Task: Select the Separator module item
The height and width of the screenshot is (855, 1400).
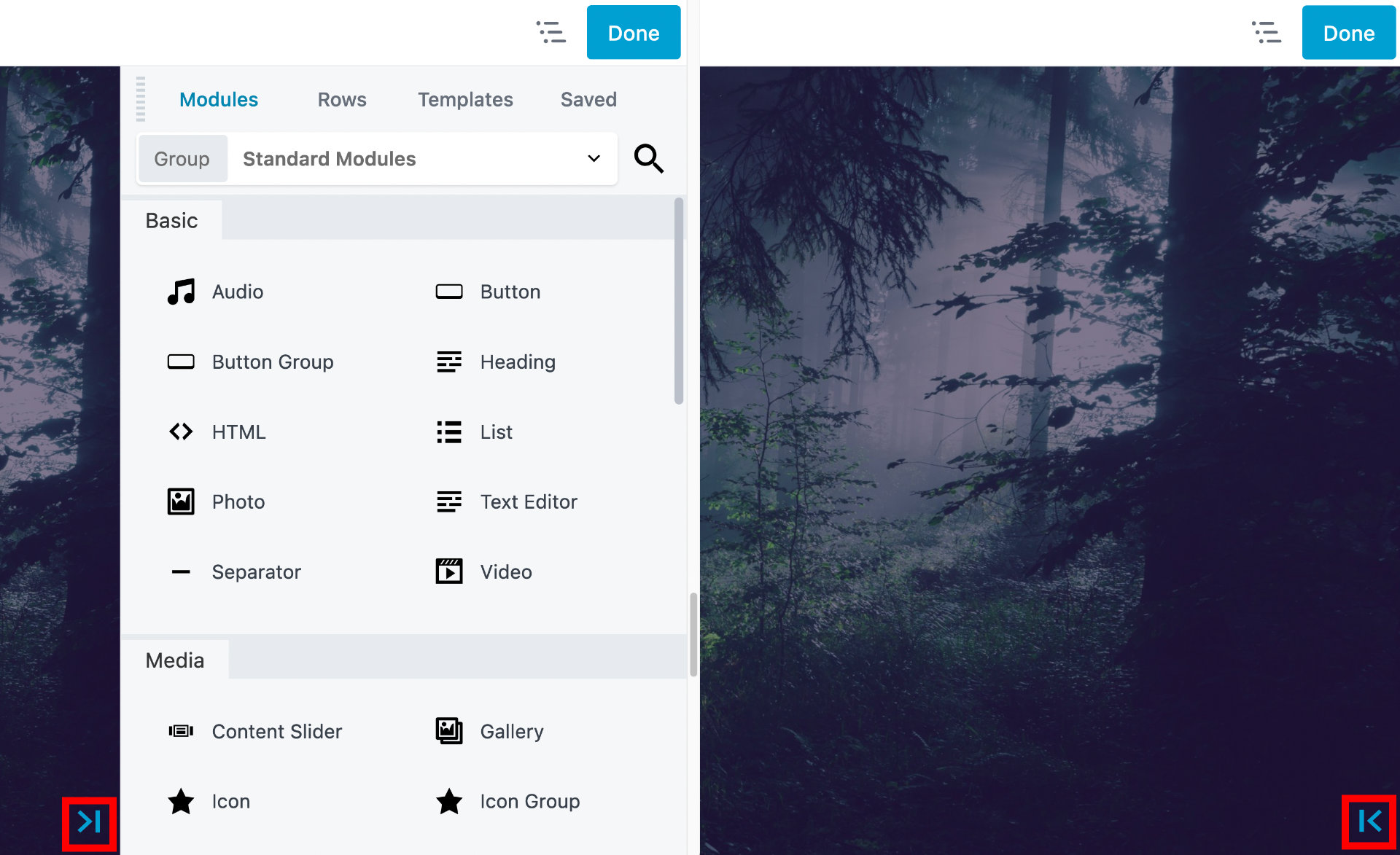Action: [256, 572]
